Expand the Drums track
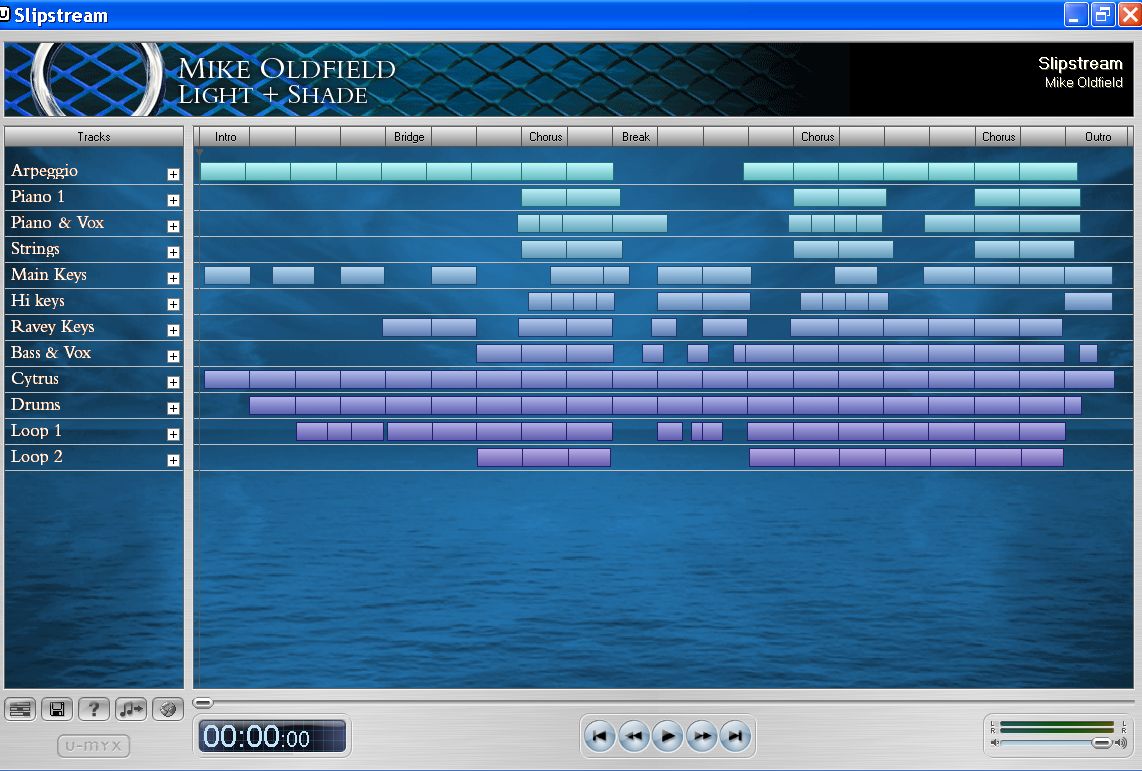This screenshot has width=1142, height=771. click(173, 408)
